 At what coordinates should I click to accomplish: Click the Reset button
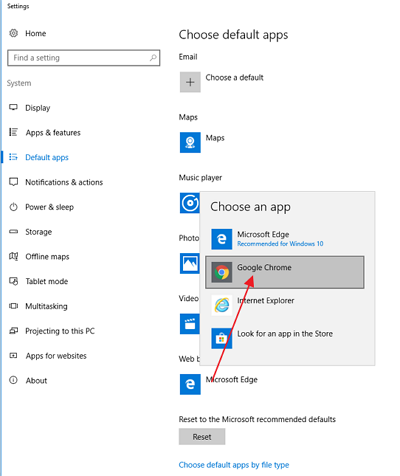pos(202,437)
